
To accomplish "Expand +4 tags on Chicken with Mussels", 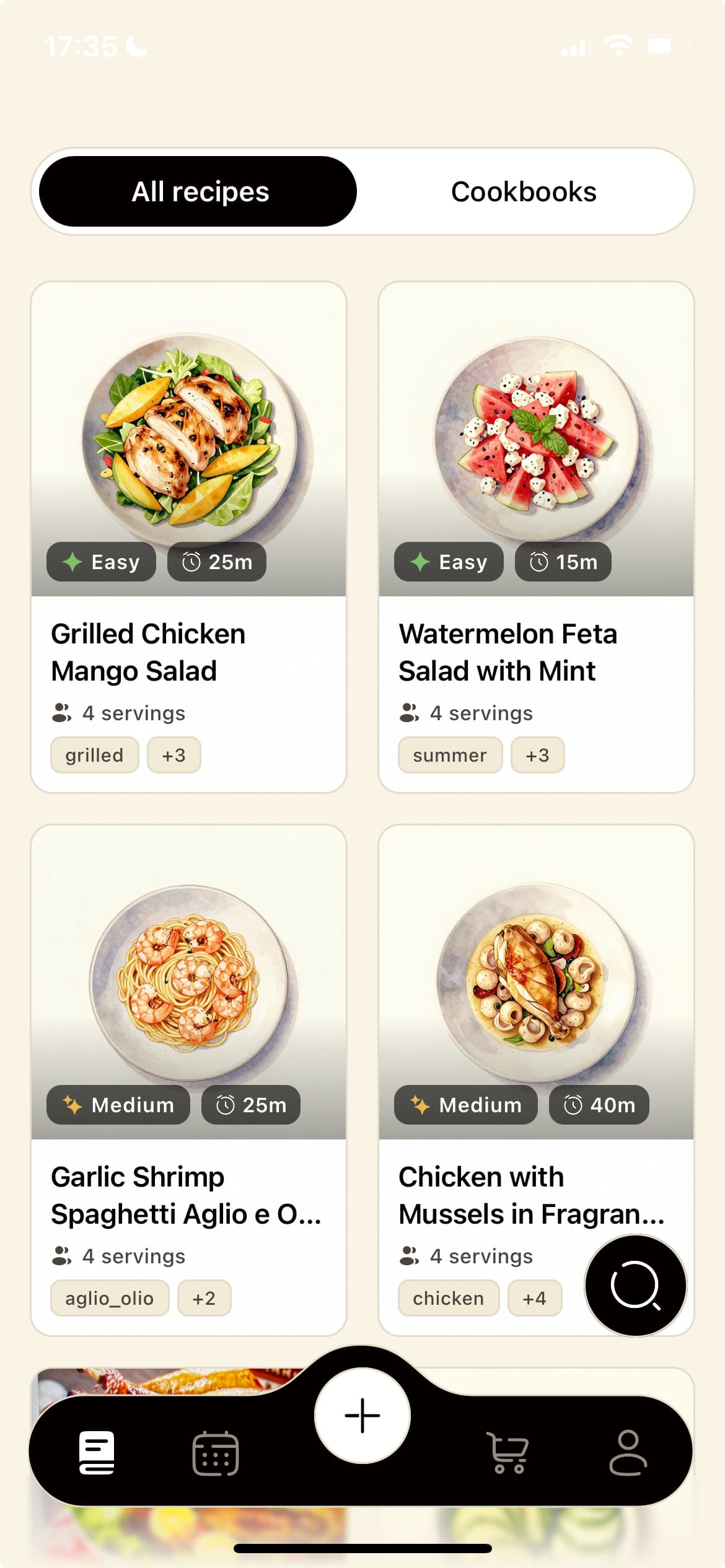I will click(x=534, y=1298).
